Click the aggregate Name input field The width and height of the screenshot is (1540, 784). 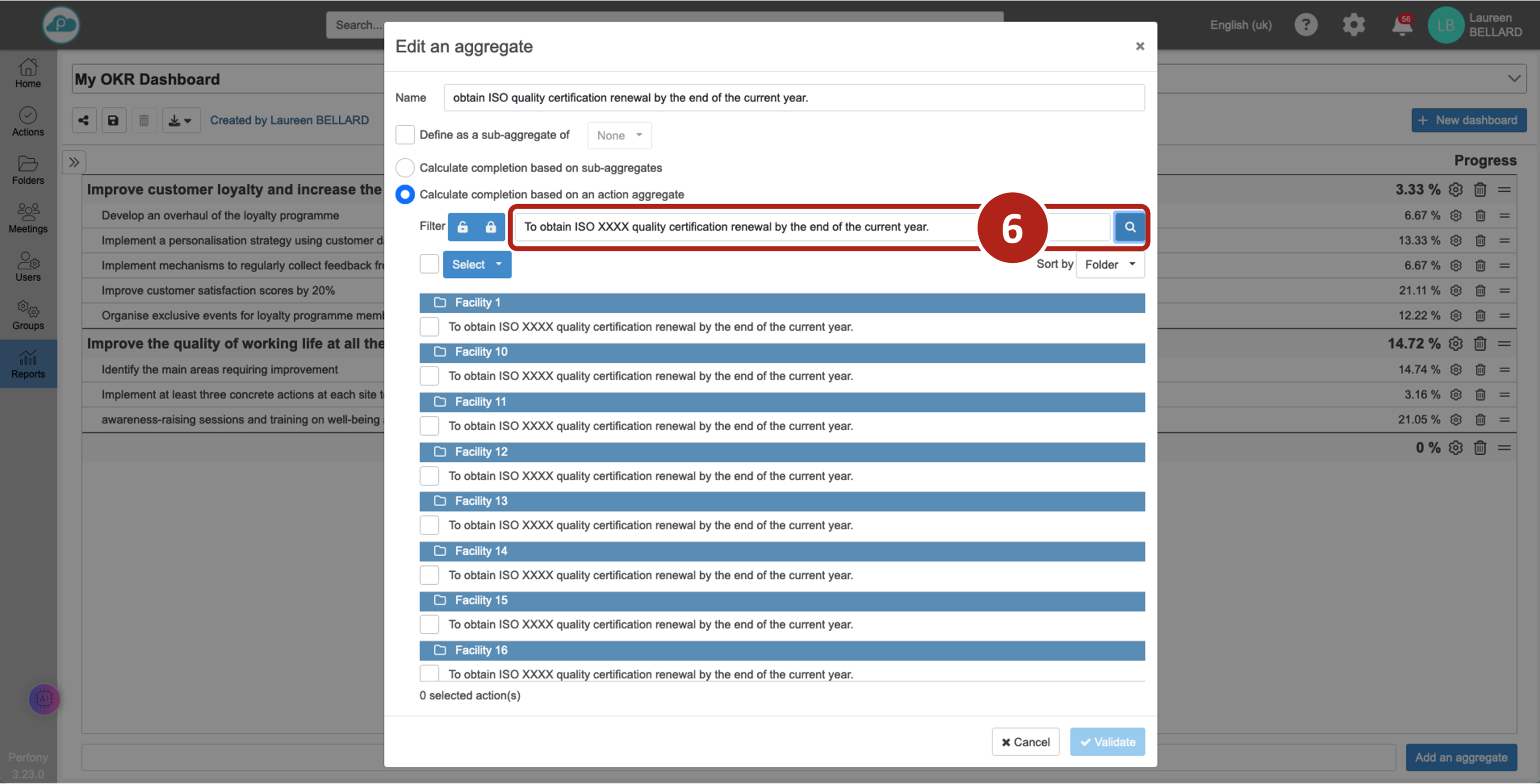794,98
